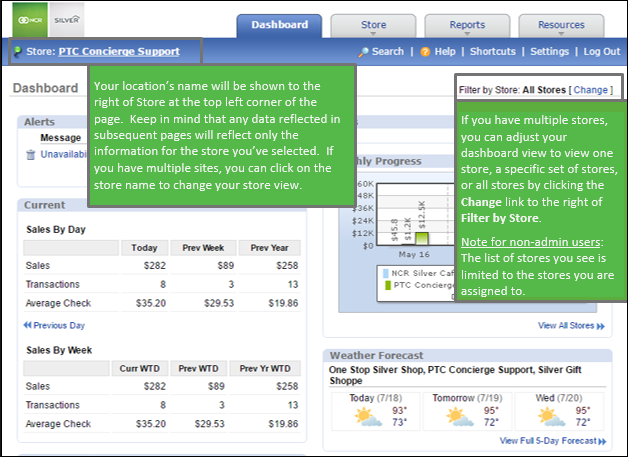Click the Sales By Week heading
Viewport: 628px width, 457px height.
[59, 350]
